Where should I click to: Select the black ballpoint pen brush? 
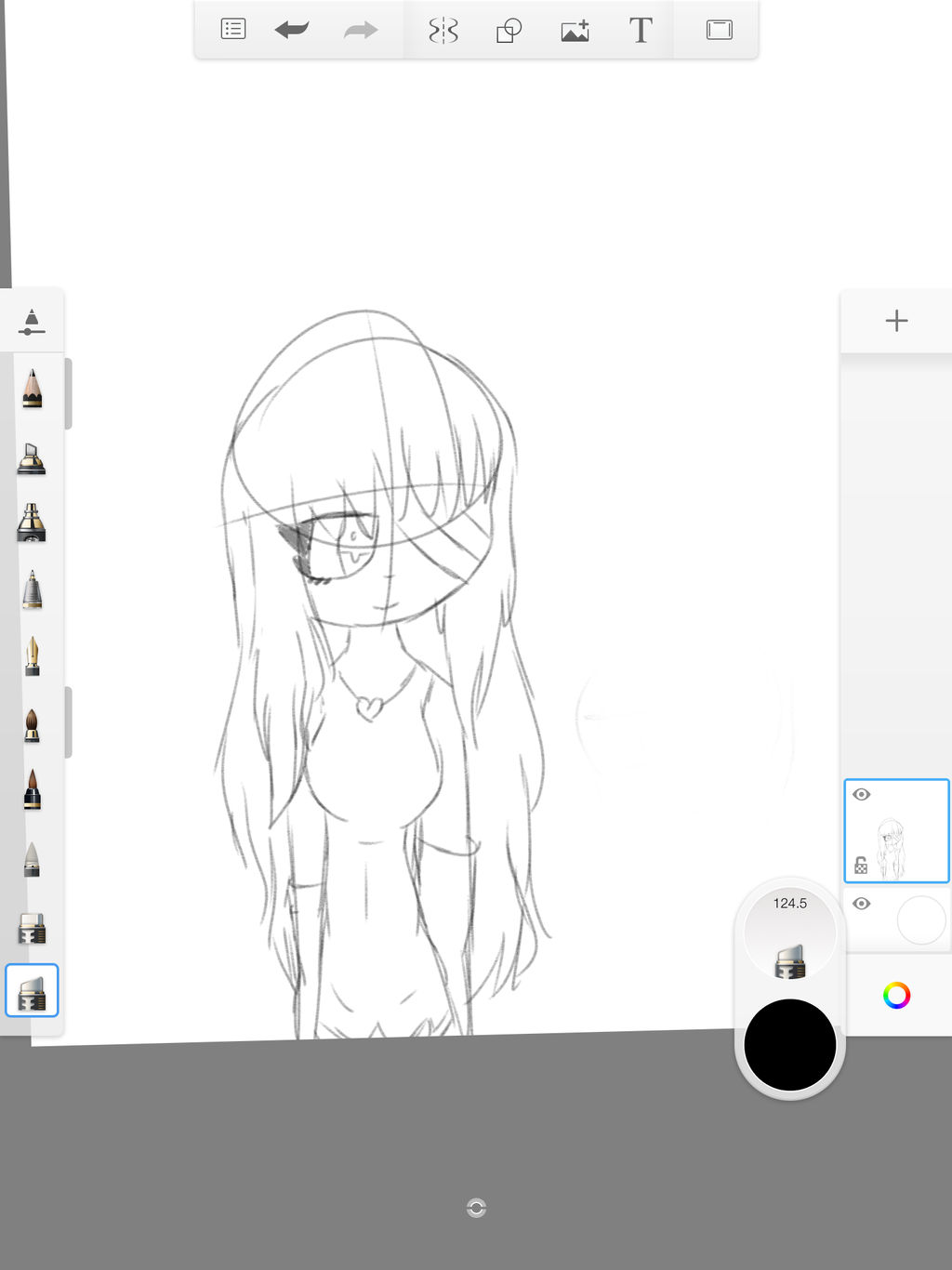click(33, 790)
